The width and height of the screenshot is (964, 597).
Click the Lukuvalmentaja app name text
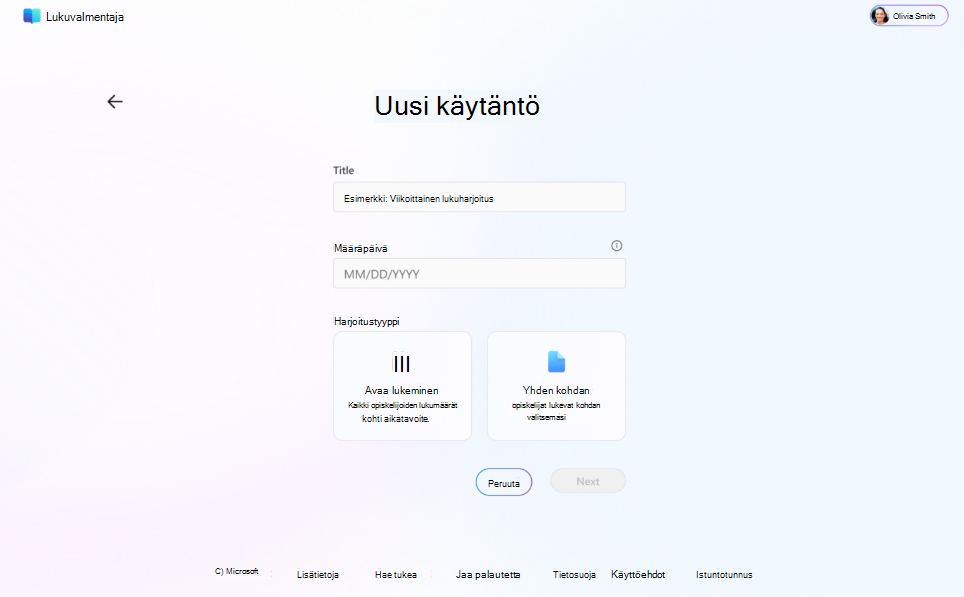[x=85, y=17]
